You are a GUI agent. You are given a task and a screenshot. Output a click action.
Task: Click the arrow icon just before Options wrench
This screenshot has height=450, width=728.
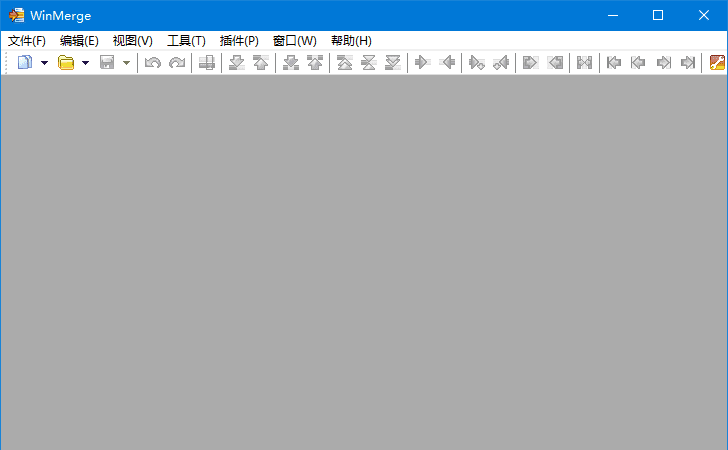pyautogui.click(x=688, y=62)
